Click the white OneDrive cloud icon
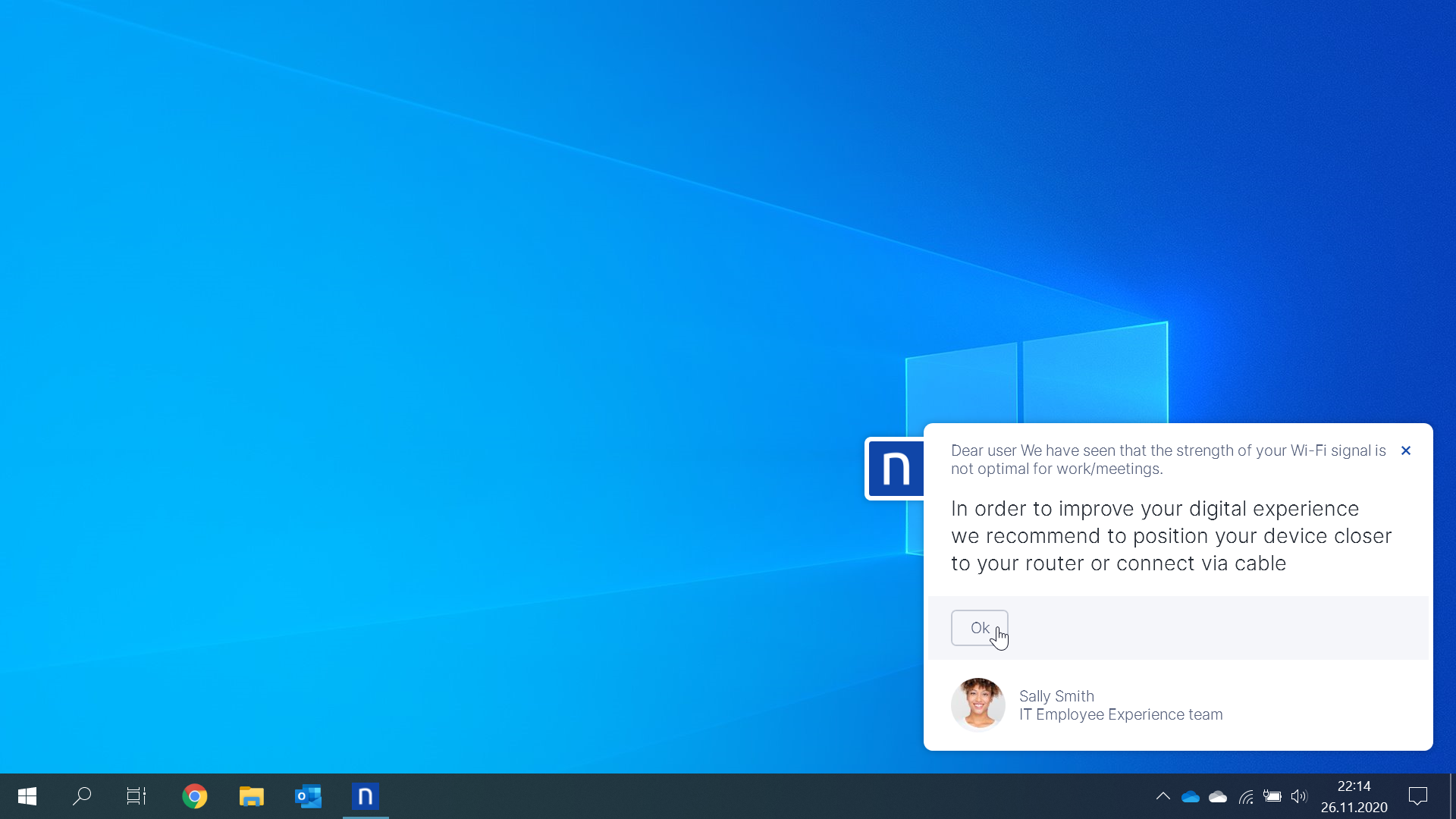 tap(1218, 796)
